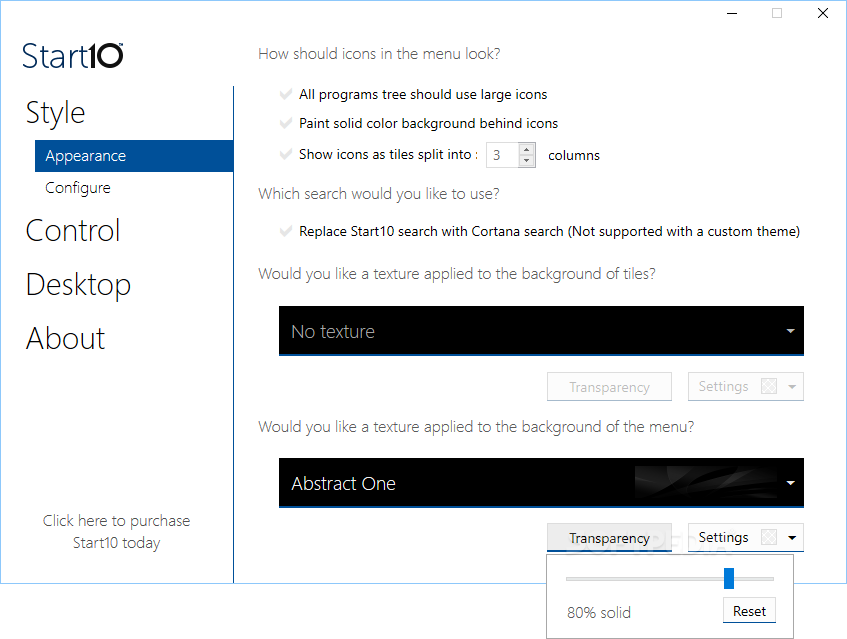The image size is (847, 639).
Task: Click the menu Transparency button
Action: [x=609, y=538]
